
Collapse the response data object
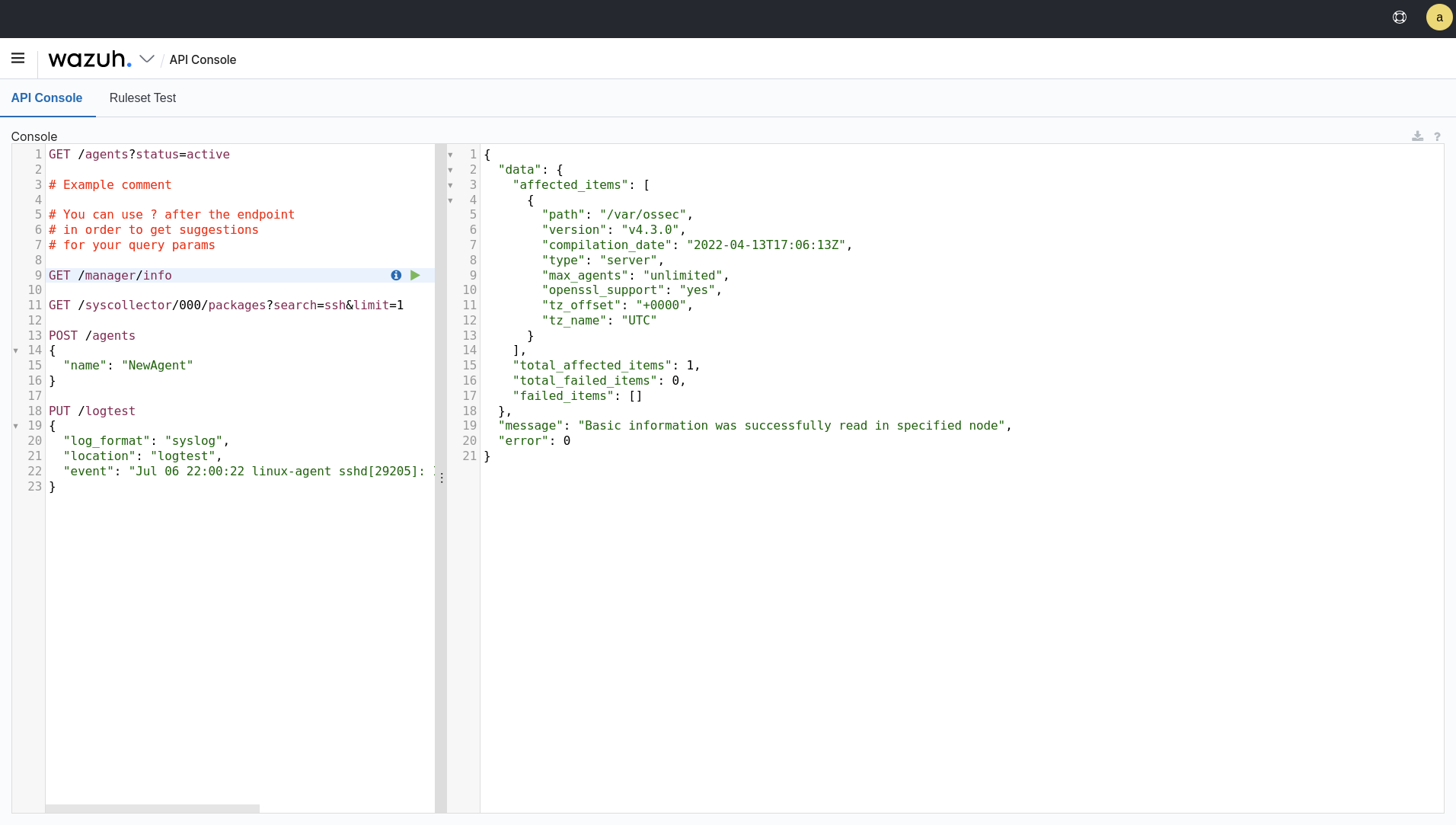pyautogui.click(x=451, y=170)
